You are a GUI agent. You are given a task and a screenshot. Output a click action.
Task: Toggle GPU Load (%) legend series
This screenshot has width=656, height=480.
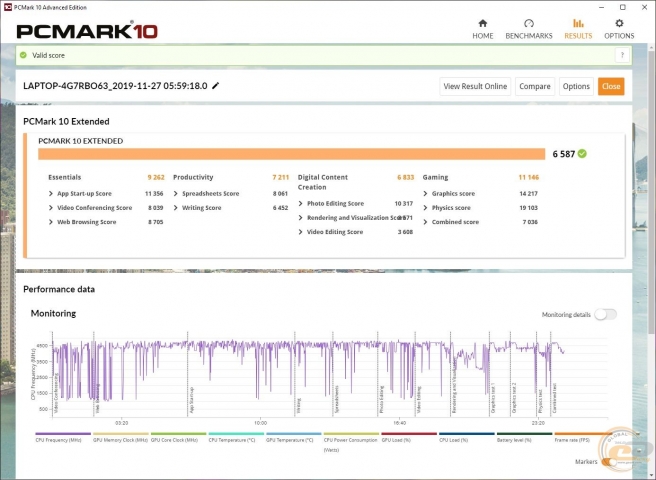(x=409, y=438)
